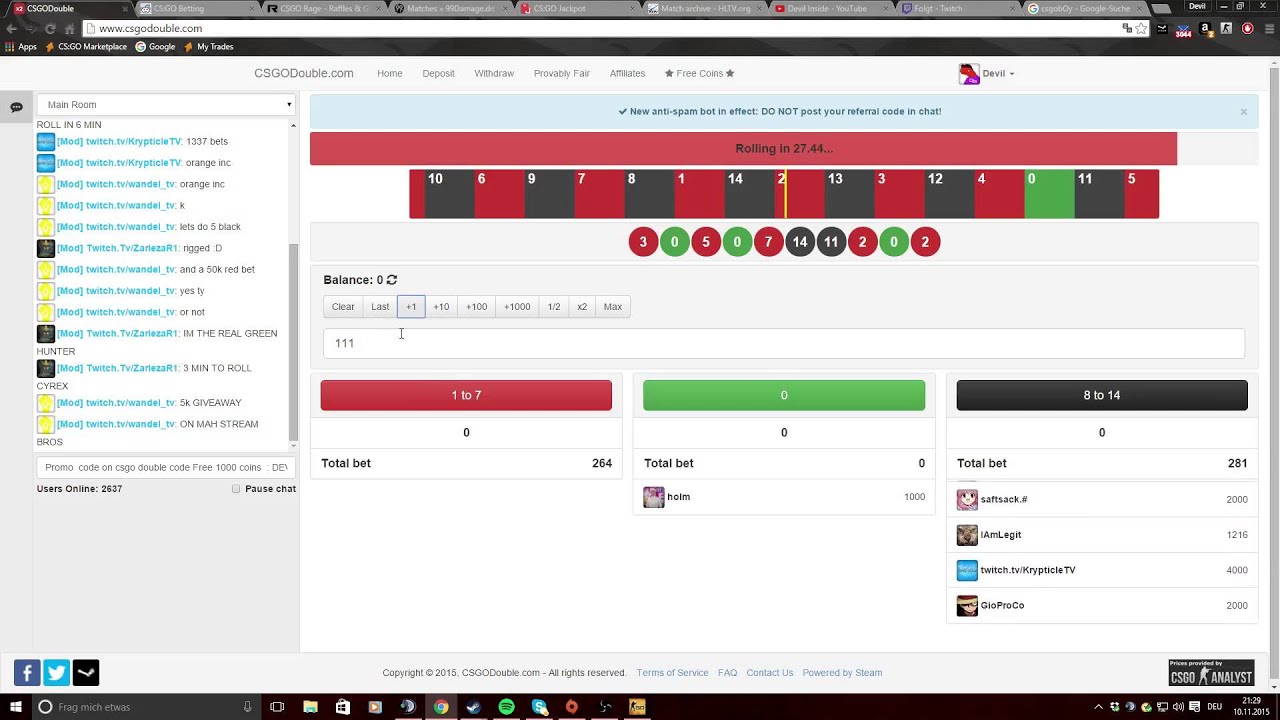
Task: Open Free Coins page
Action: click(x=699, y=74)
